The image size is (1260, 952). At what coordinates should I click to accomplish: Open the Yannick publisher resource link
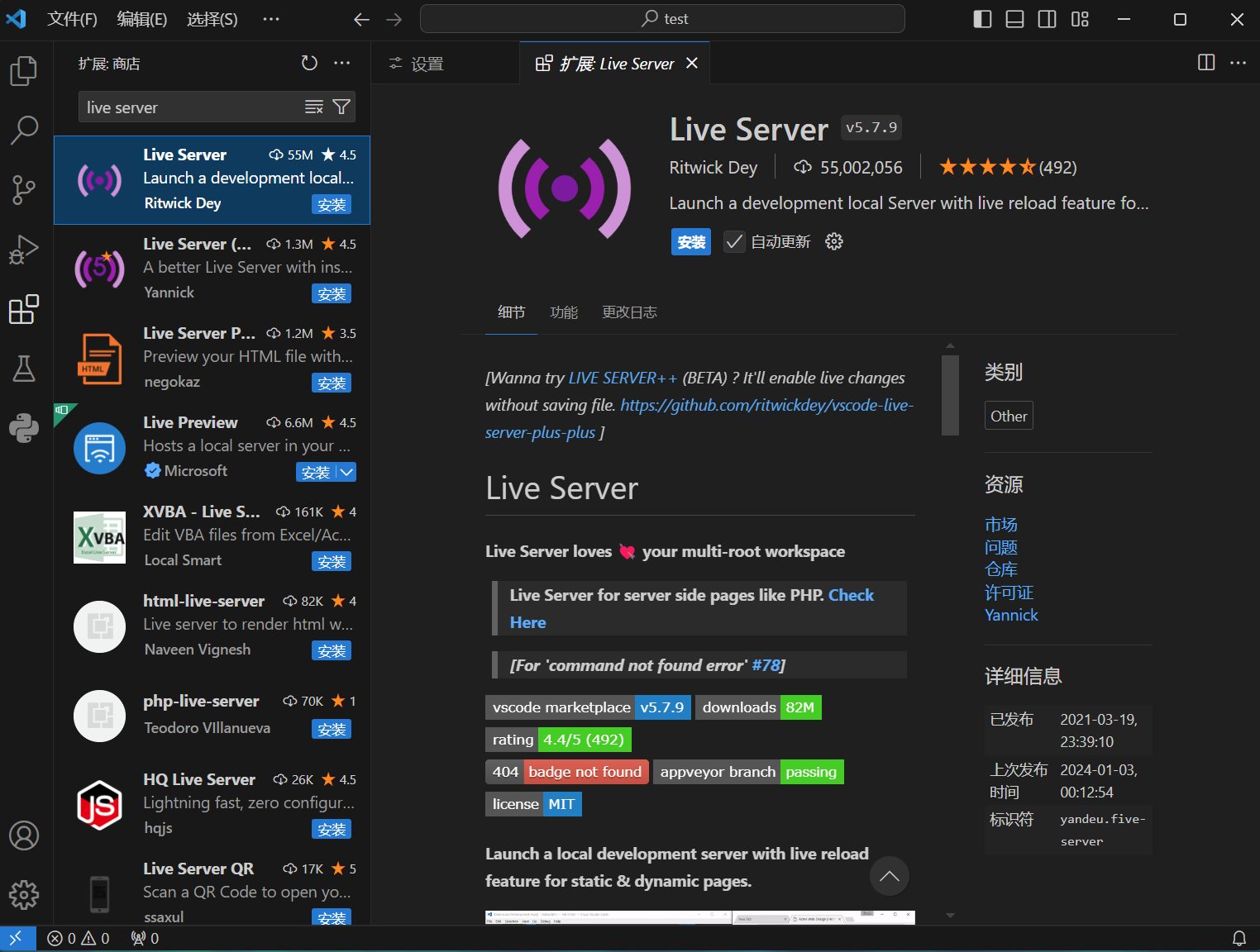[1011, 615]
